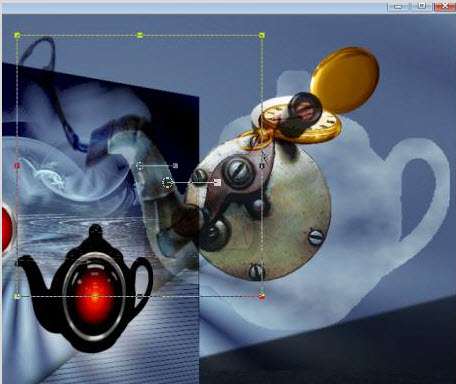Click the bottom-left corner selection handle
The image size is (456, 384).
pyautogui.click(x=17, y=296)
